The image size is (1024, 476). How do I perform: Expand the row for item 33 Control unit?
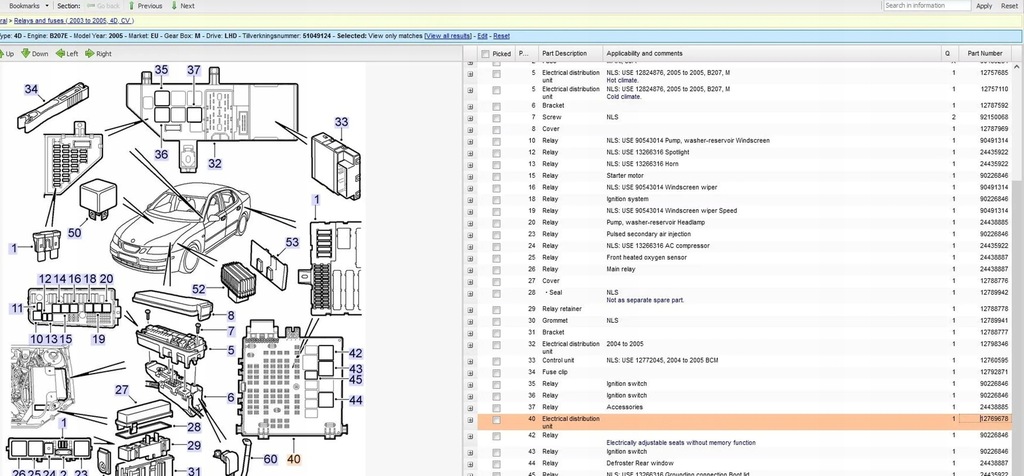(x=471, y=359)
